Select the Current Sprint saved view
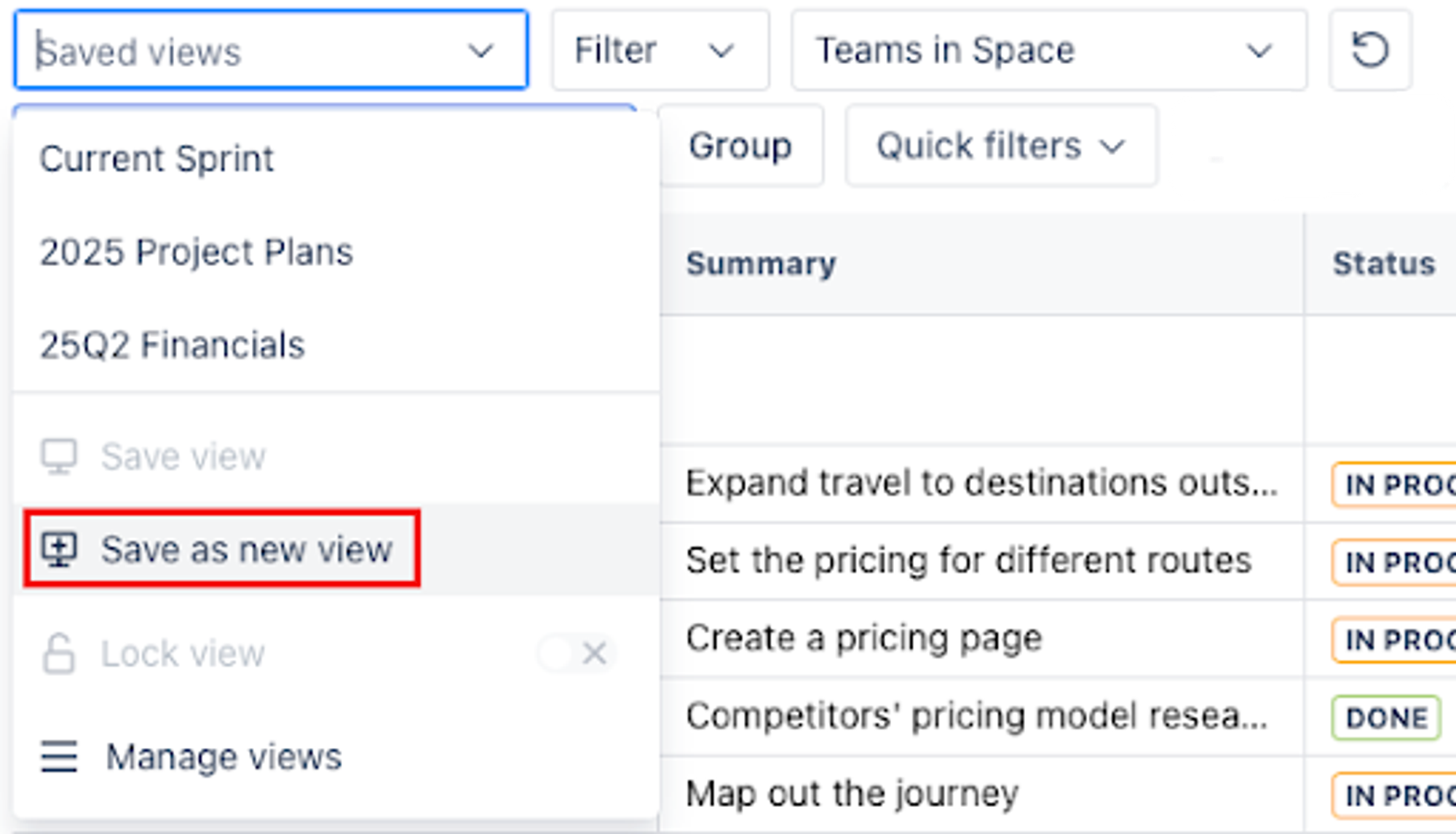The height and width of the screenshot is (834, 1456). 157,159
